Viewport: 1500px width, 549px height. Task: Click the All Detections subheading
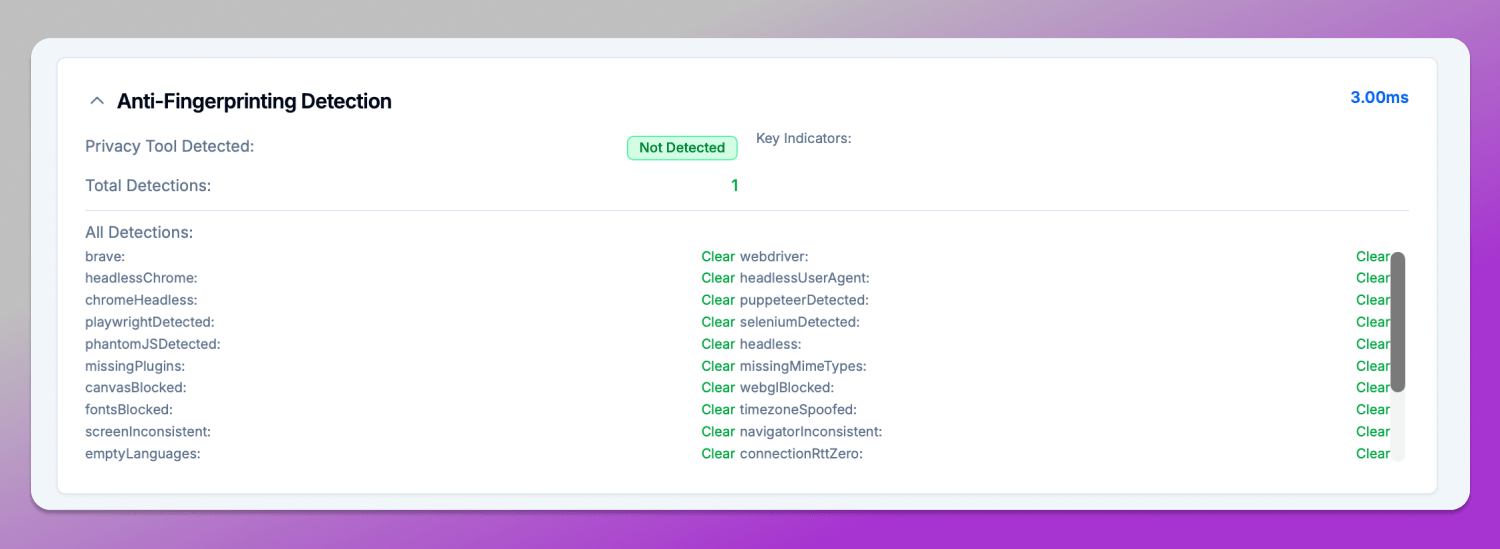point(139,233)
